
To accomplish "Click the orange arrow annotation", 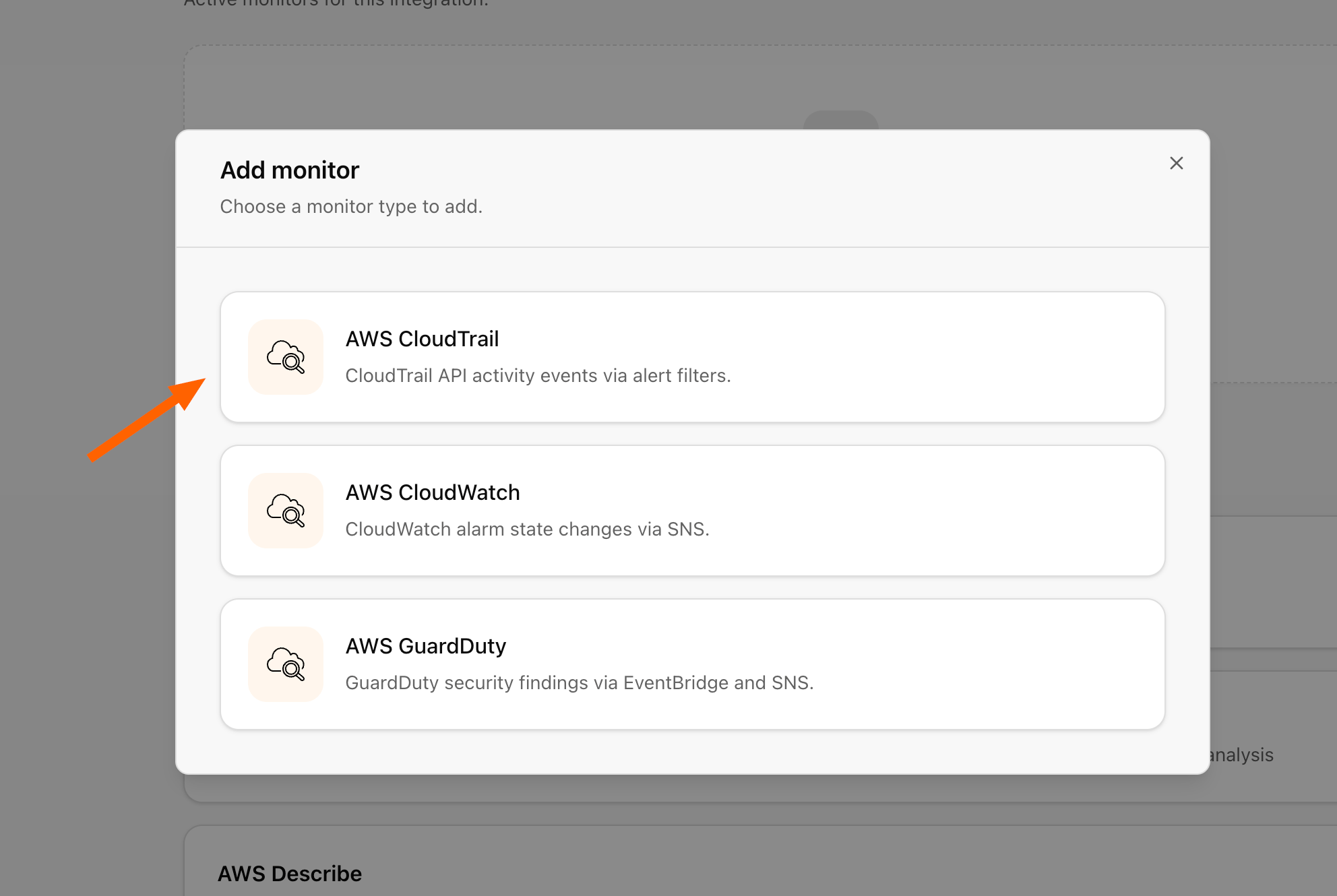I will (147, 420).
